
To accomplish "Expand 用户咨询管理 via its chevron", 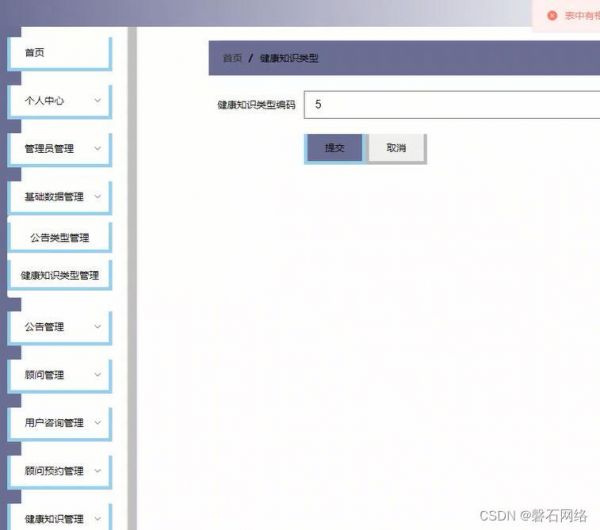I will [97, 422].
